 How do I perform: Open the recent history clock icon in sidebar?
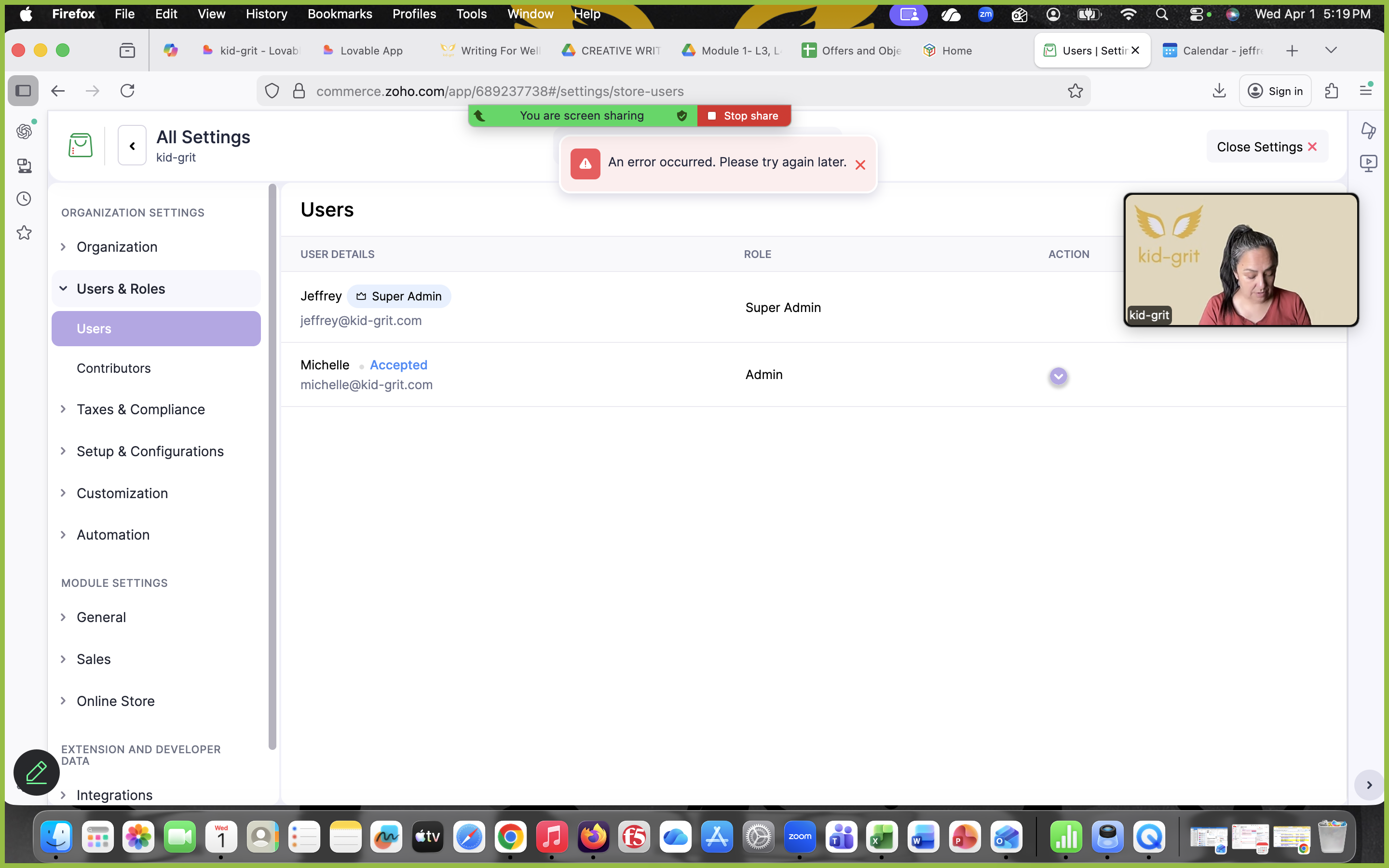(x=24, y=199)
